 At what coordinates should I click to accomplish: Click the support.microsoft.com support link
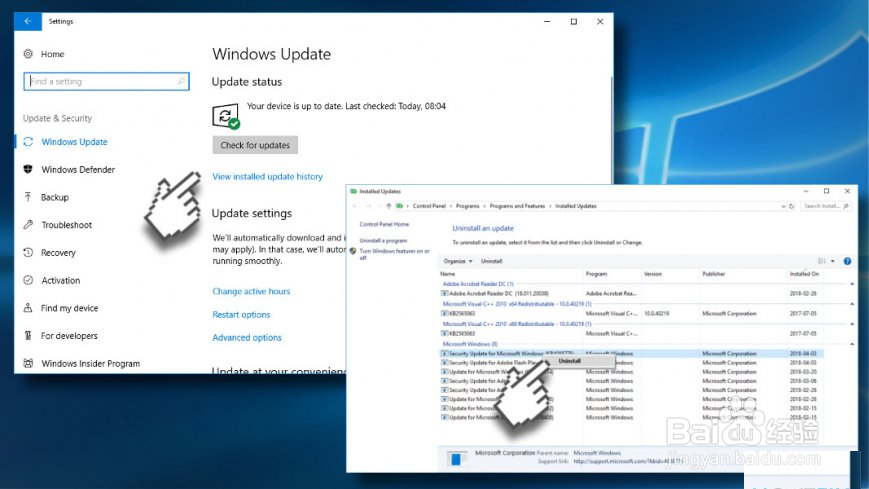629,461
